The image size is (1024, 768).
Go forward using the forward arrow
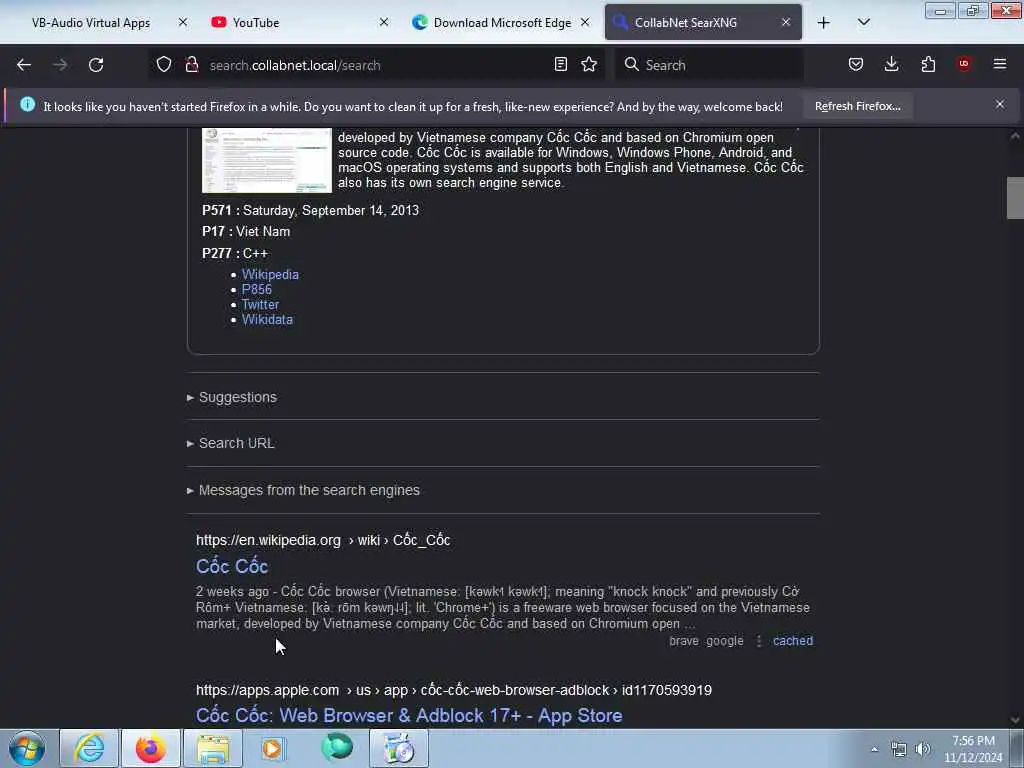[60, 65]
